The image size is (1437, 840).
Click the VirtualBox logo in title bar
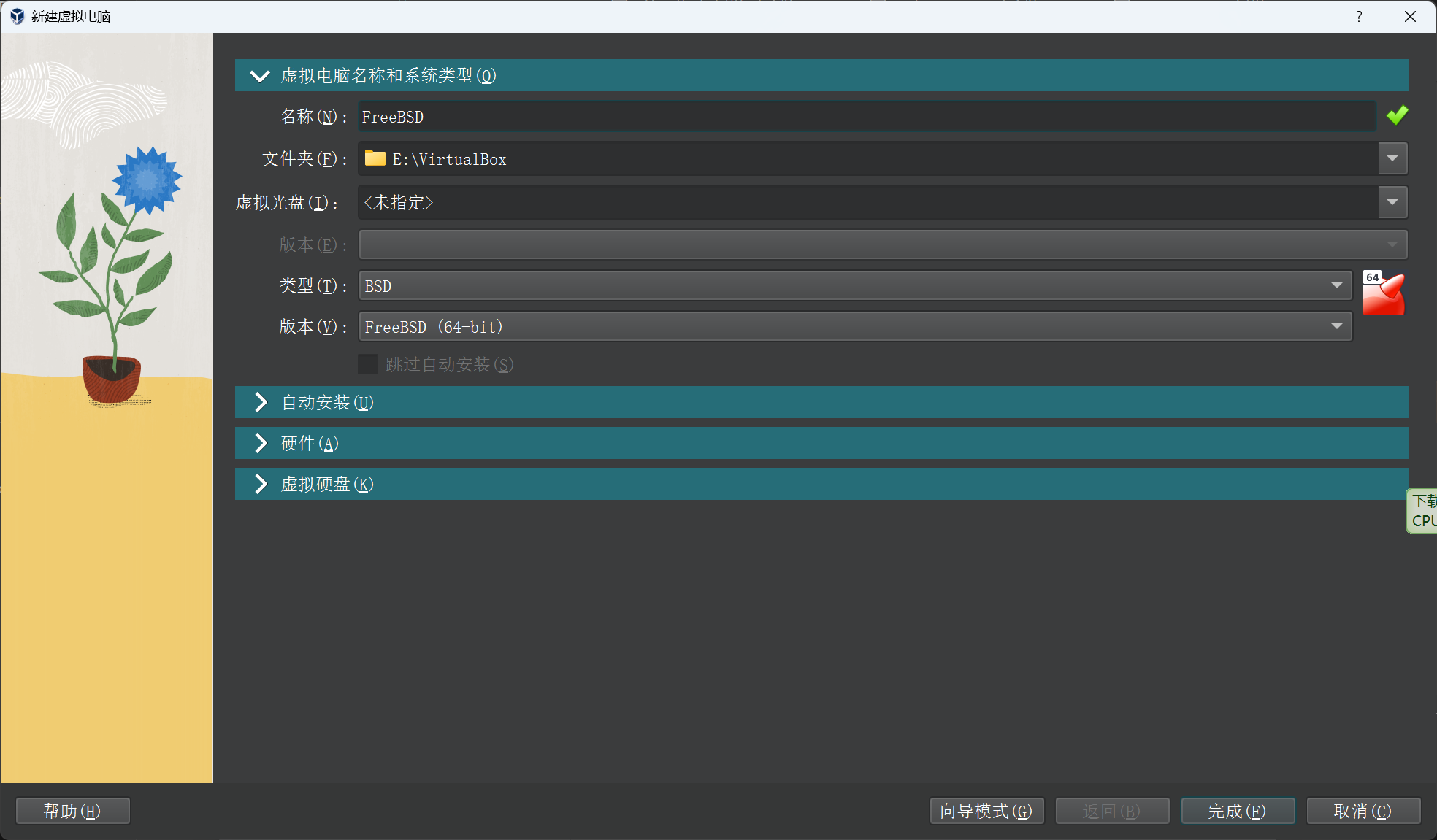click(17, 16)
